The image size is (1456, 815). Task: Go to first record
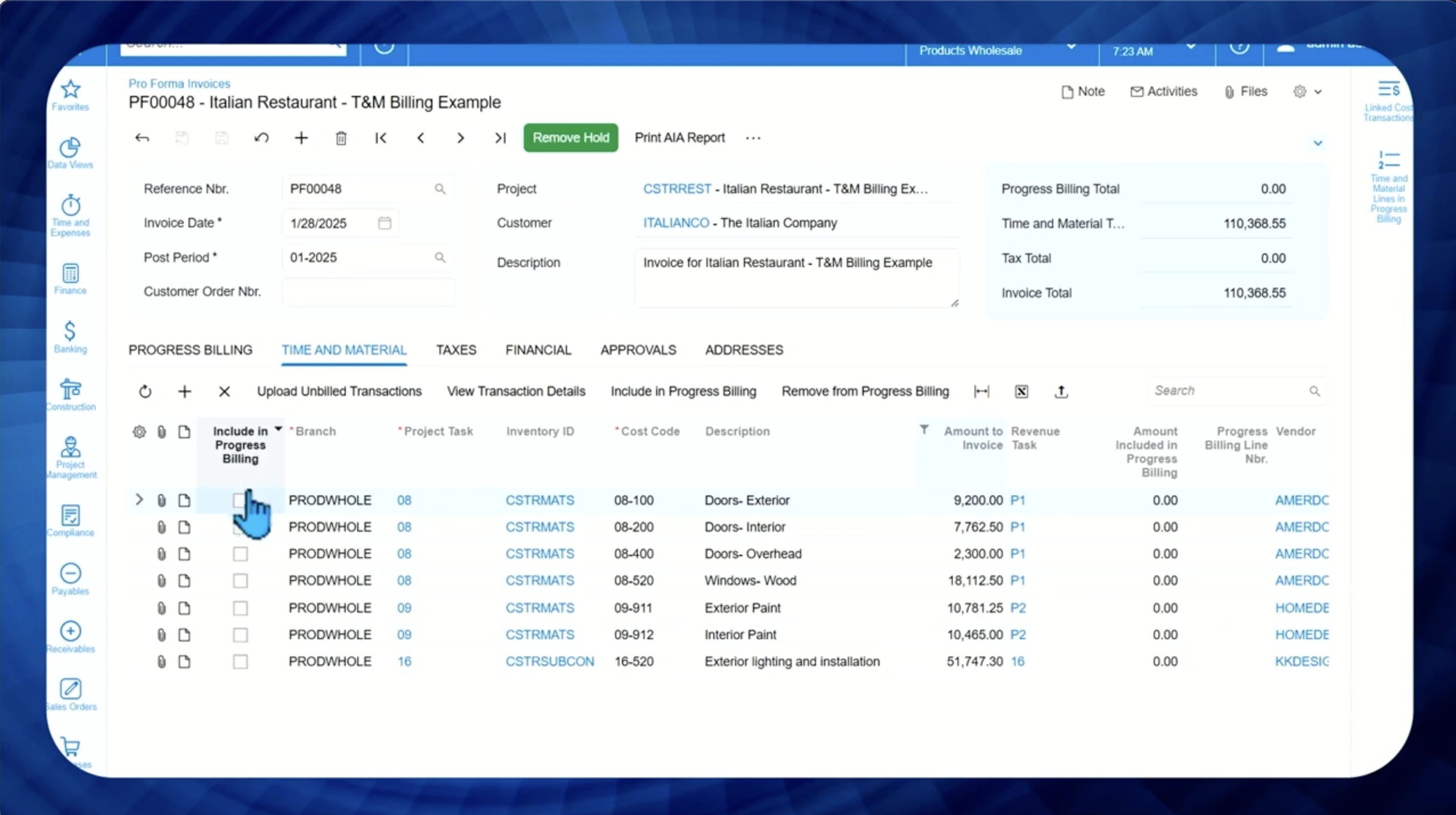click(x=381, y=138)
